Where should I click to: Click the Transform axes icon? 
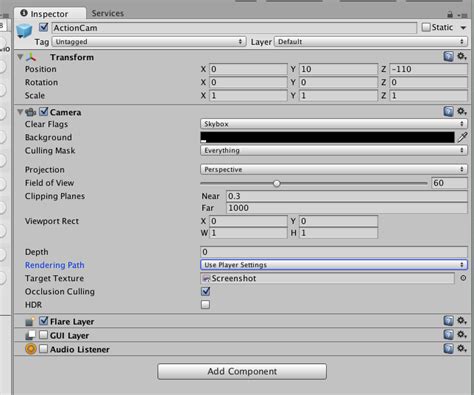click(x=32, y=57)
